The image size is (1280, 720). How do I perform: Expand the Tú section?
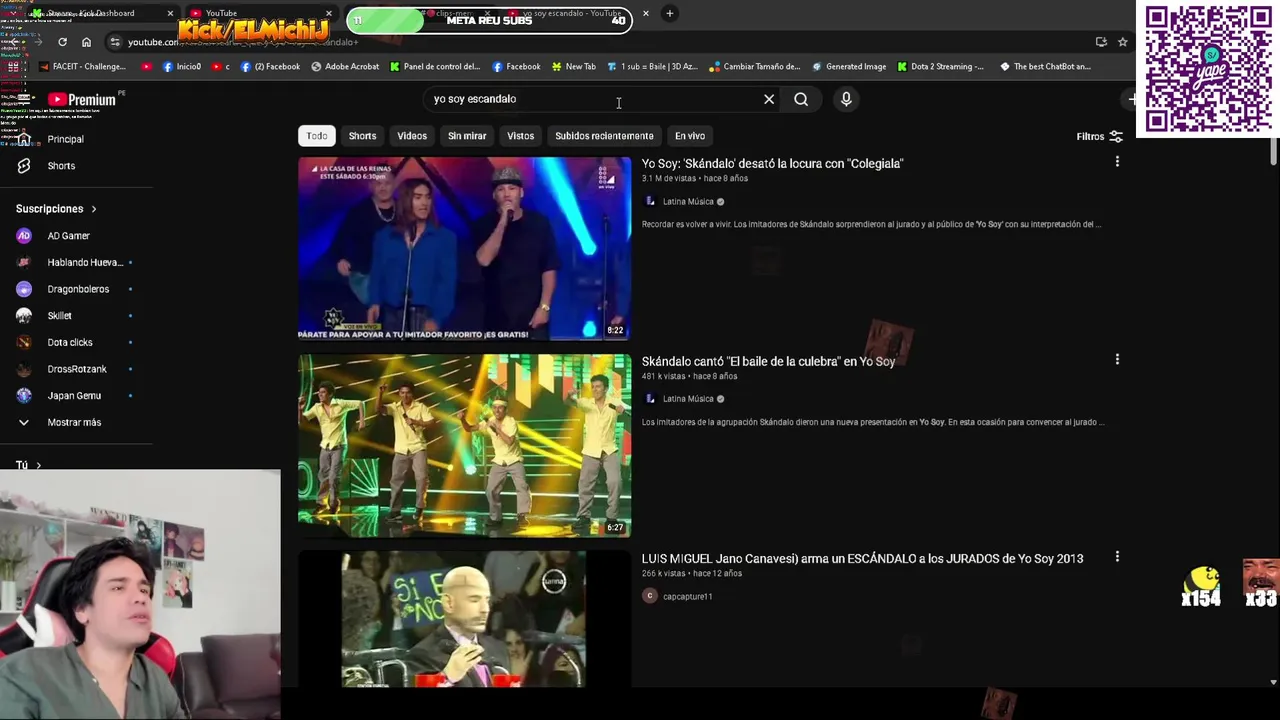28,465
